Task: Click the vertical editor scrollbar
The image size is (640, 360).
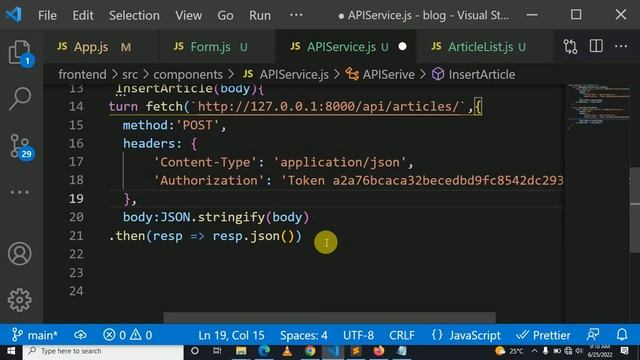Action: (635, 210)
